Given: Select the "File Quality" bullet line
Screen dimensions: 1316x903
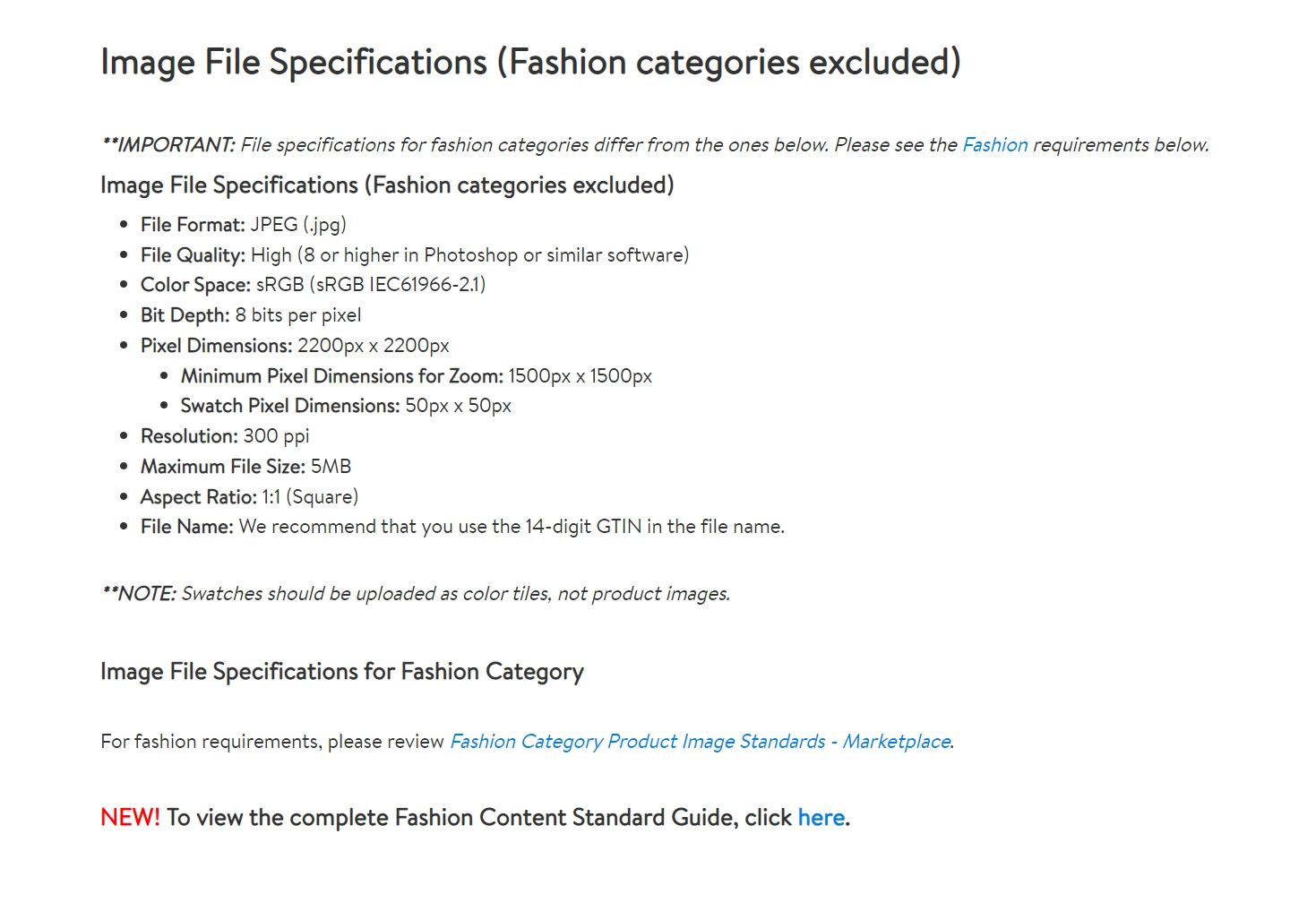Looking at the screenshot, I should click(x=414, y=255).
